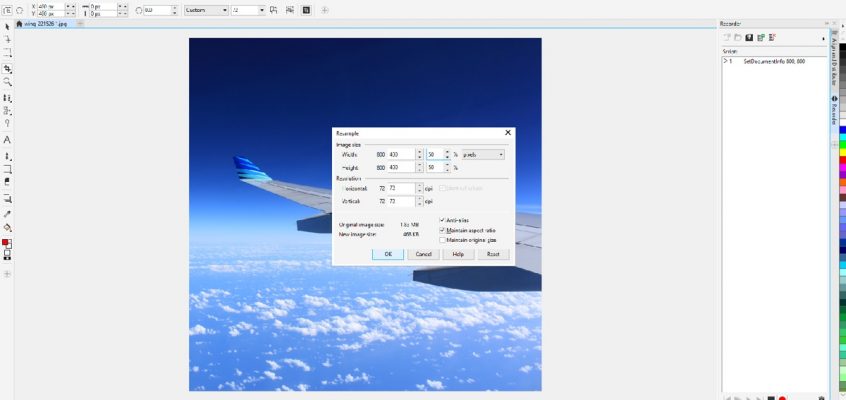Click the red foreground color swatch in toolbox
The height and width of the screenshot is (400, 846).
coord(5,242)
